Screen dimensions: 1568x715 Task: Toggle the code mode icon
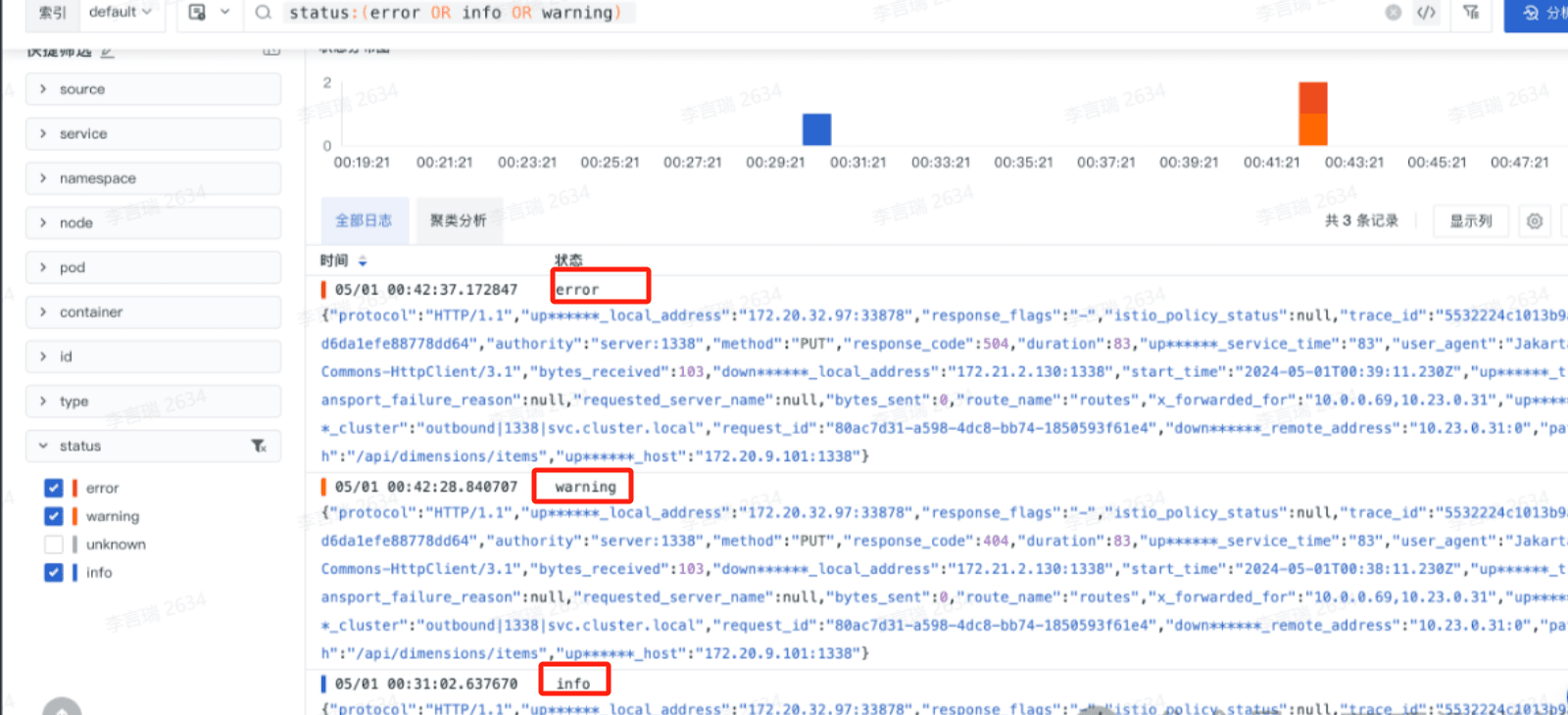pos(1426,13)
